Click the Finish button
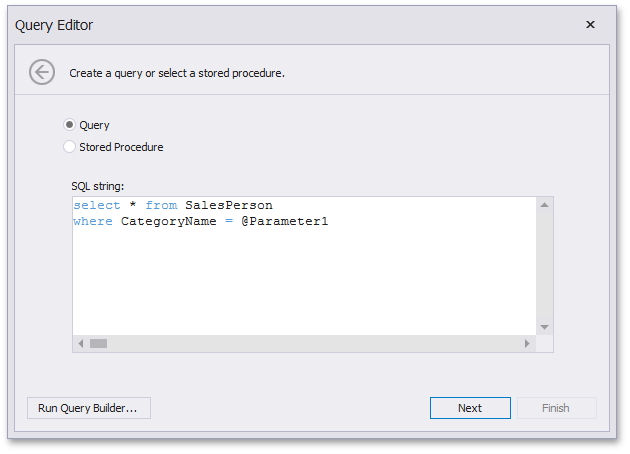Image resolution: width=630 pixels, height=454 pixels. point(556,408)
